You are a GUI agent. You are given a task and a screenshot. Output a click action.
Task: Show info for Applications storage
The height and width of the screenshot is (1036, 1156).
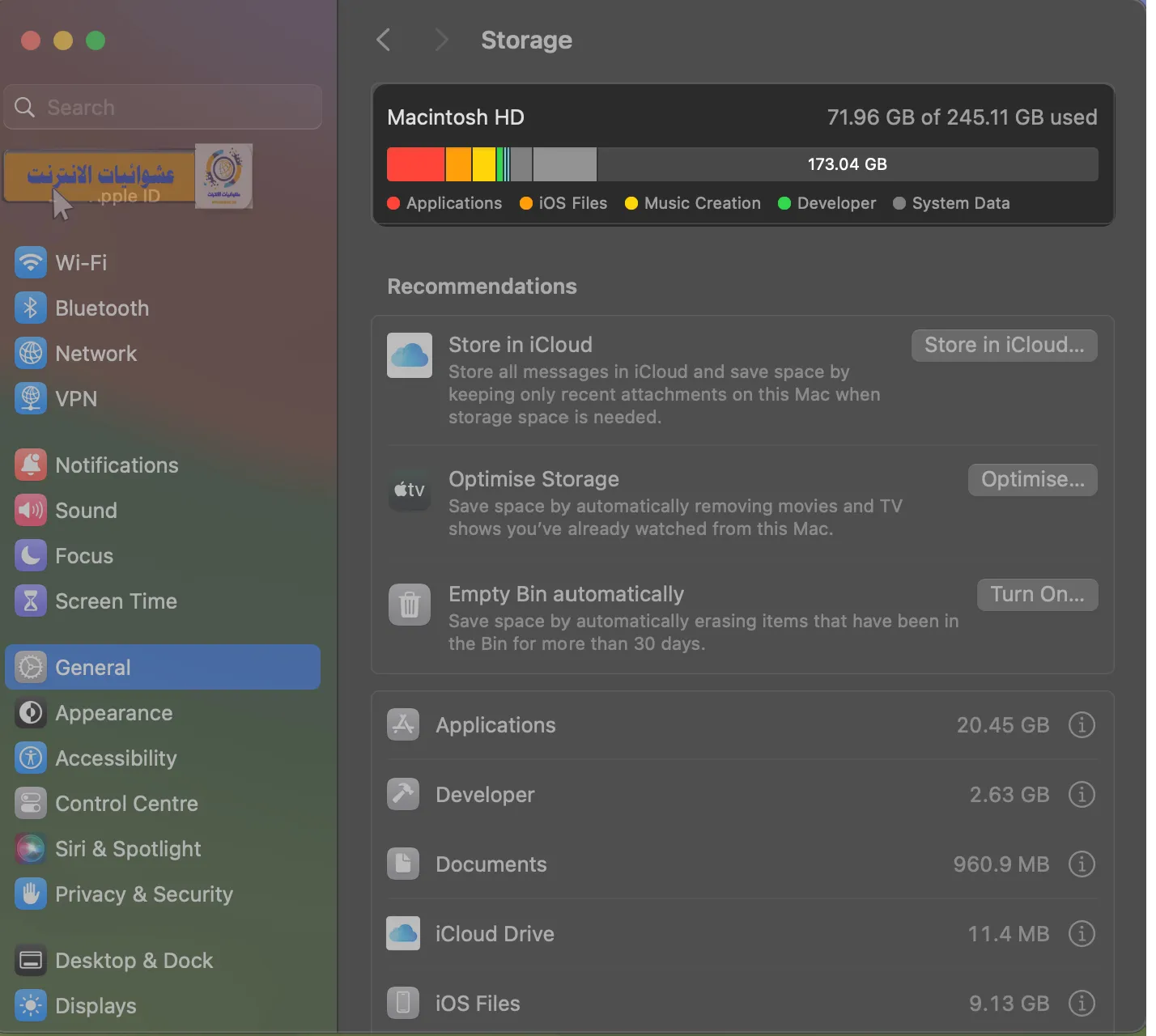[1082, 725]
